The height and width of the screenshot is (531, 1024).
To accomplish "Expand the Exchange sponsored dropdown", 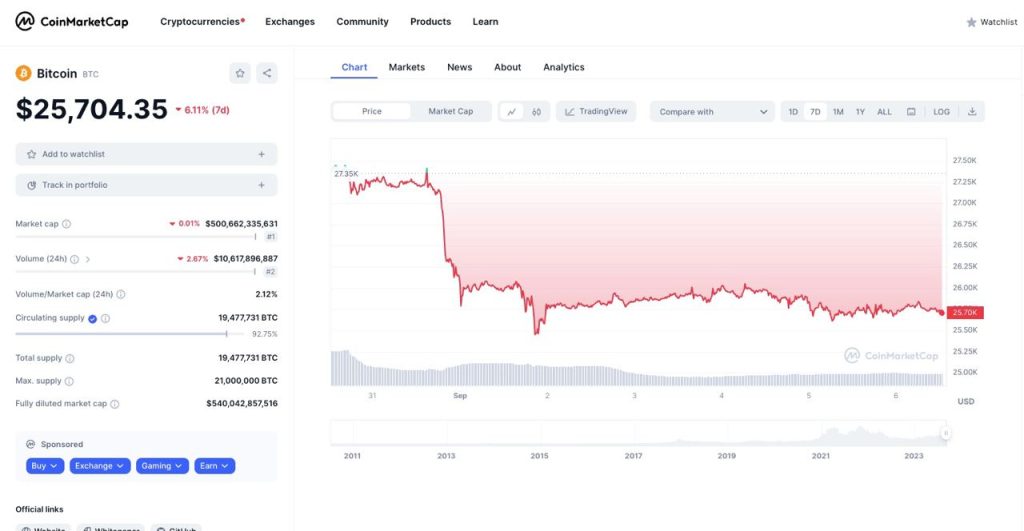I will (100, 466).
